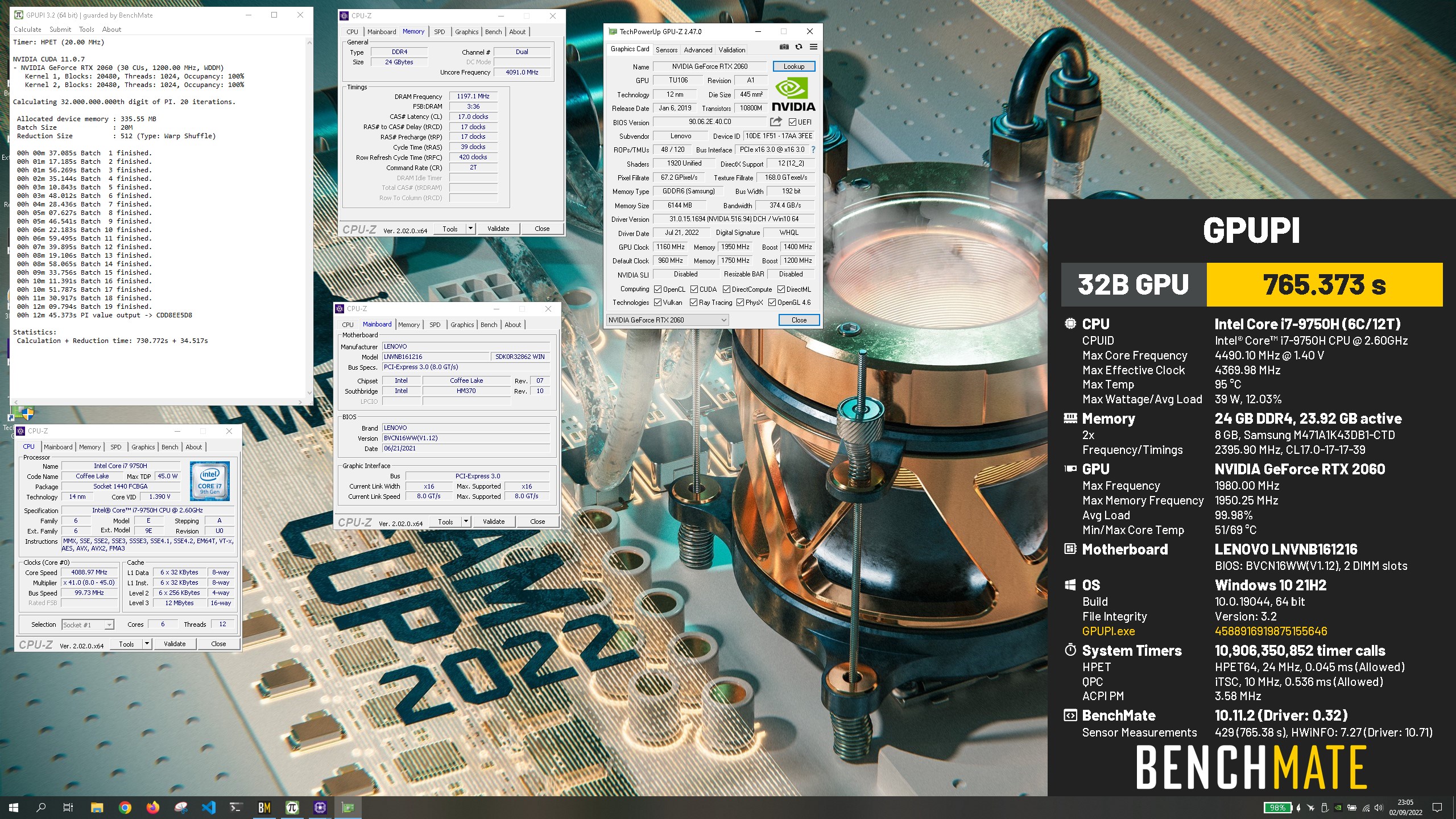The width and height of the screenshot is (1456, 819).
Task: Open GPU-Z taskbar icon
Action: point(348,808)
